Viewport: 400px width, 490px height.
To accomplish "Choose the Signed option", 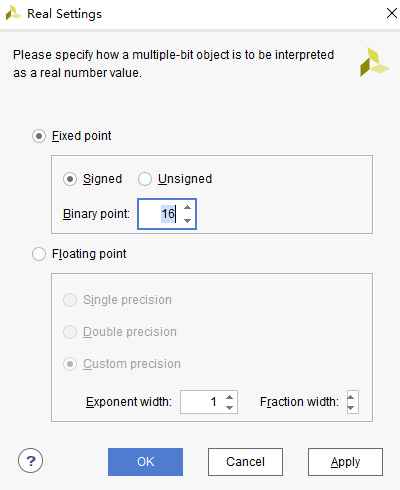I will coord(70,179).
